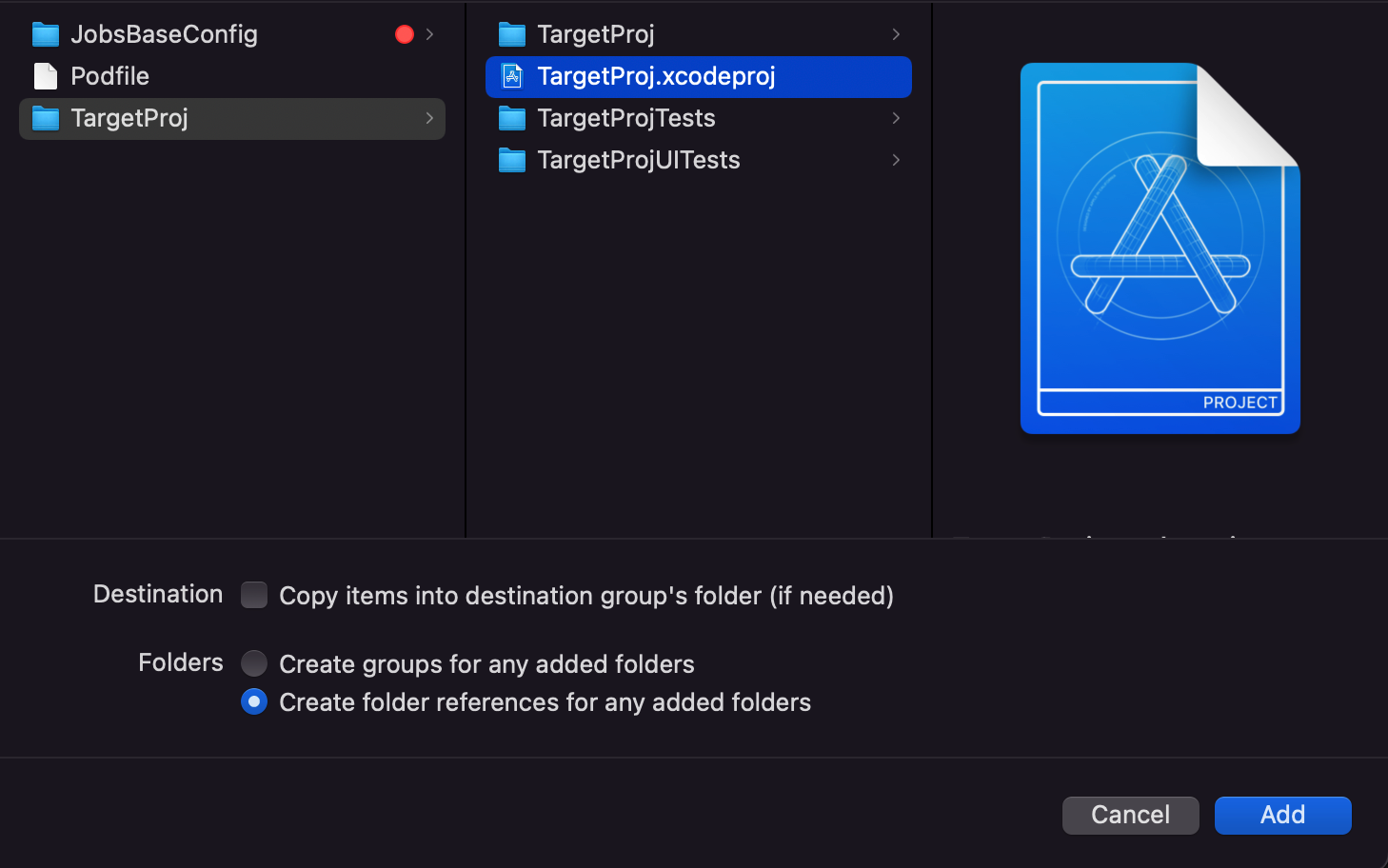Click the large Xcode project preview thumbnail
The height and width of the screenshot is (868, 1388).
pos(1160,248)
